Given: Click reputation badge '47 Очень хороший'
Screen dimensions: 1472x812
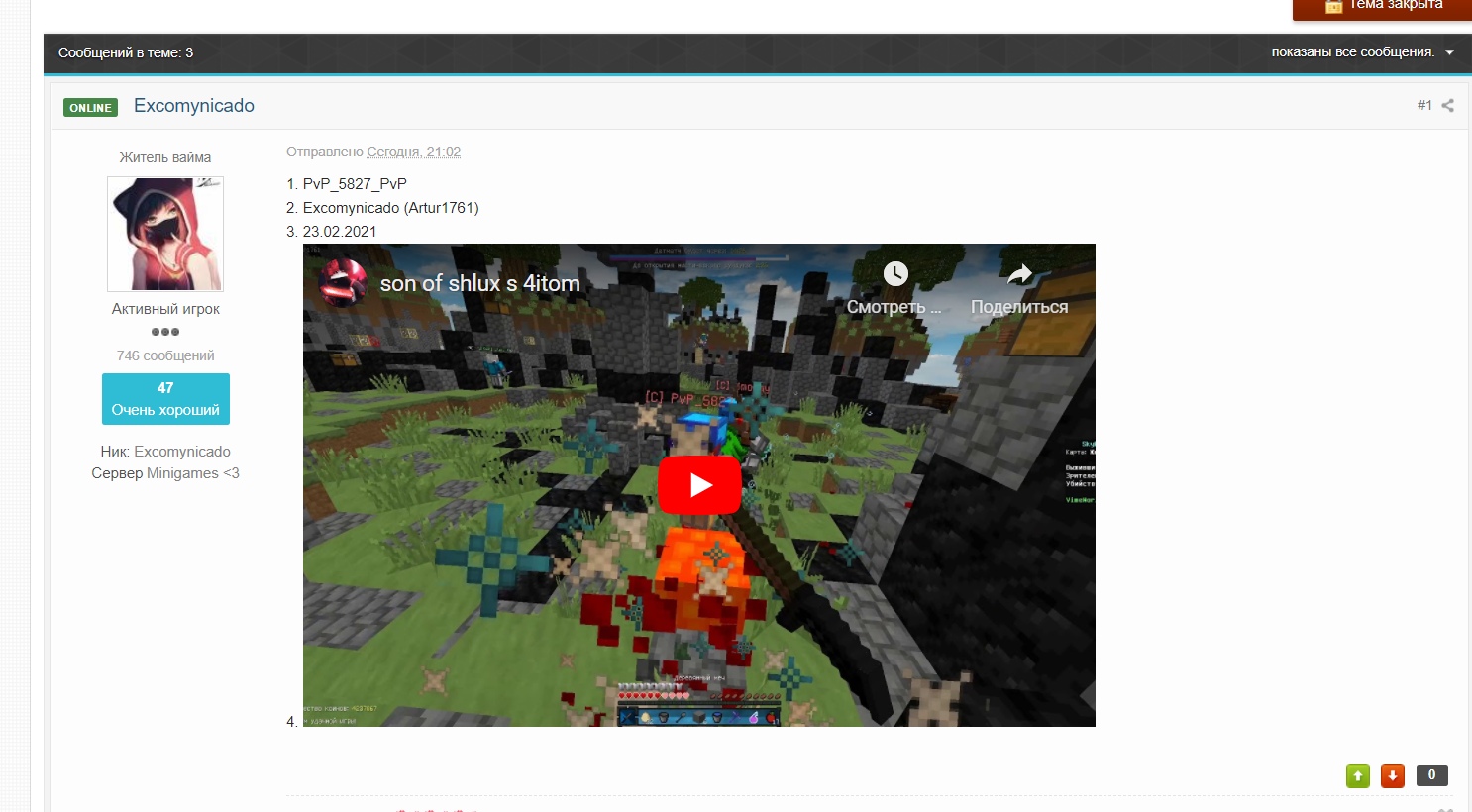Looking at the screenshot, I should (165, 399).
